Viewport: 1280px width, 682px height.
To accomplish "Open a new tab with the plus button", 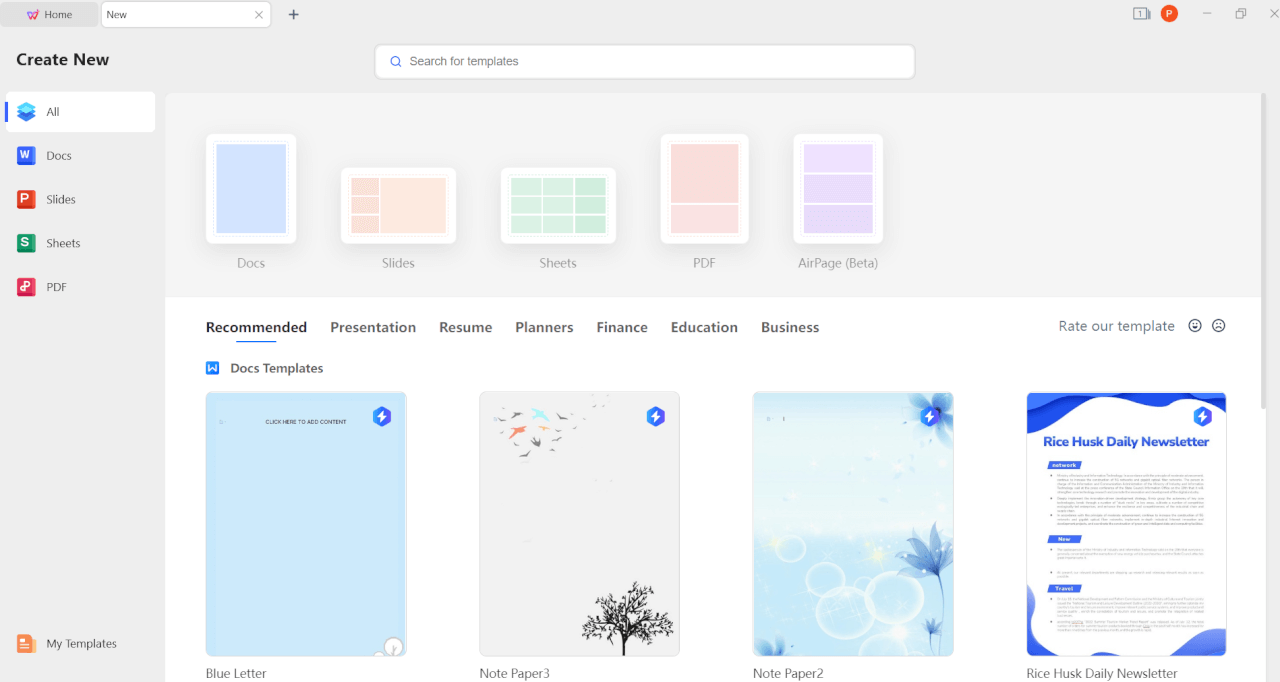I will click(293, 14).
